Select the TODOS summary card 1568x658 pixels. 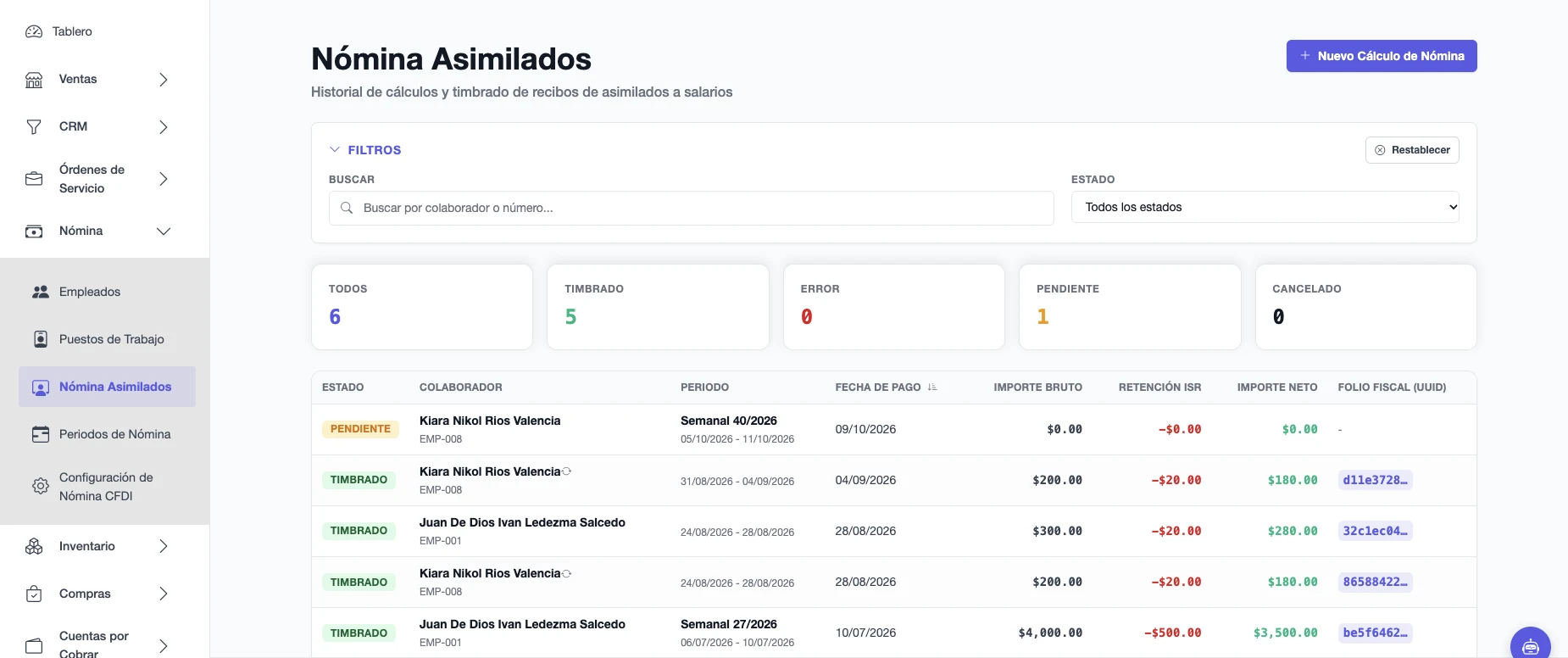tap(422, 307)
